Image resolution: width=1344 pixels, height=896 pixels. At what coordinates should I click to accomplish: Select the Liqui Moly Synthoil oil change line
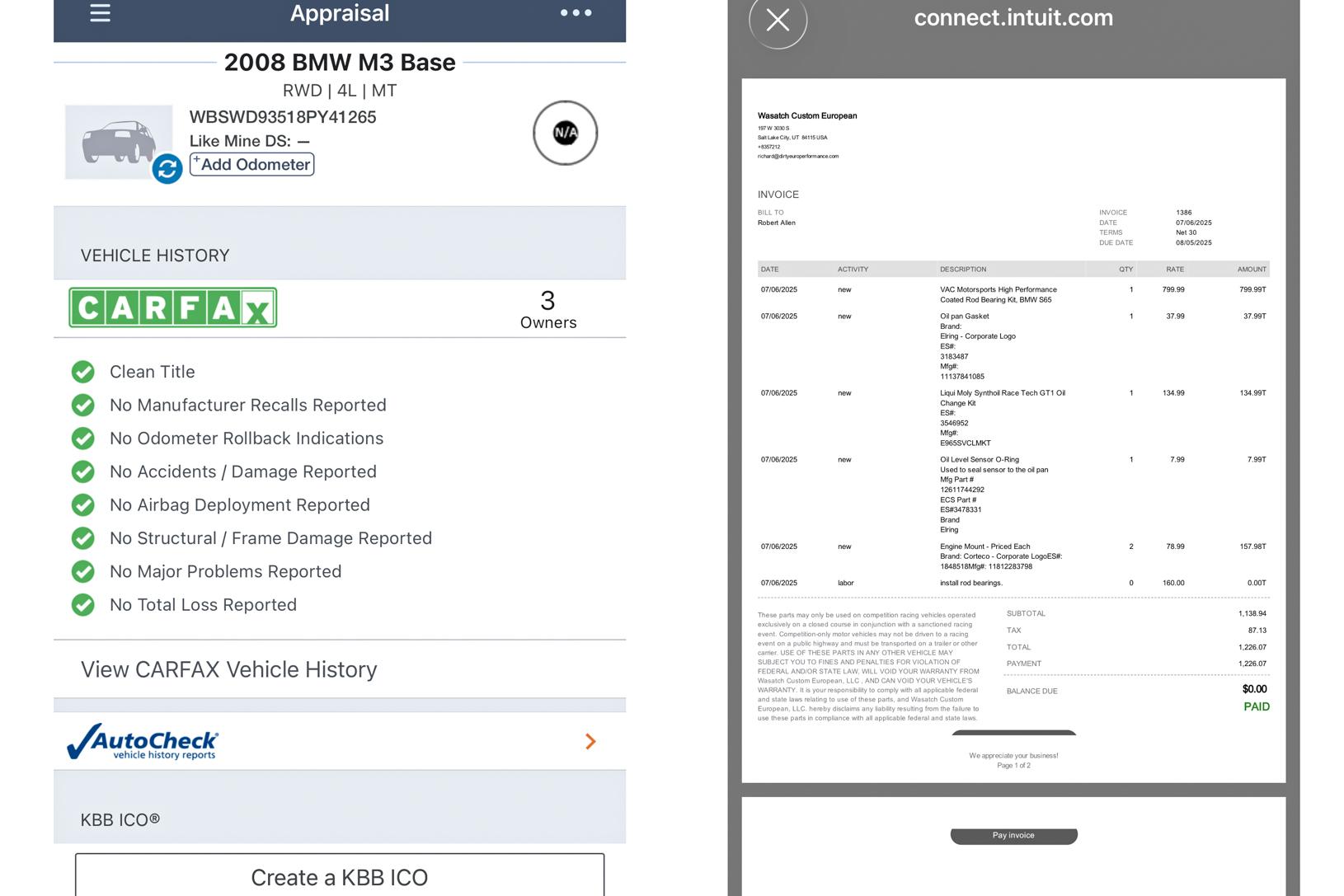(x=1013, y=418)
